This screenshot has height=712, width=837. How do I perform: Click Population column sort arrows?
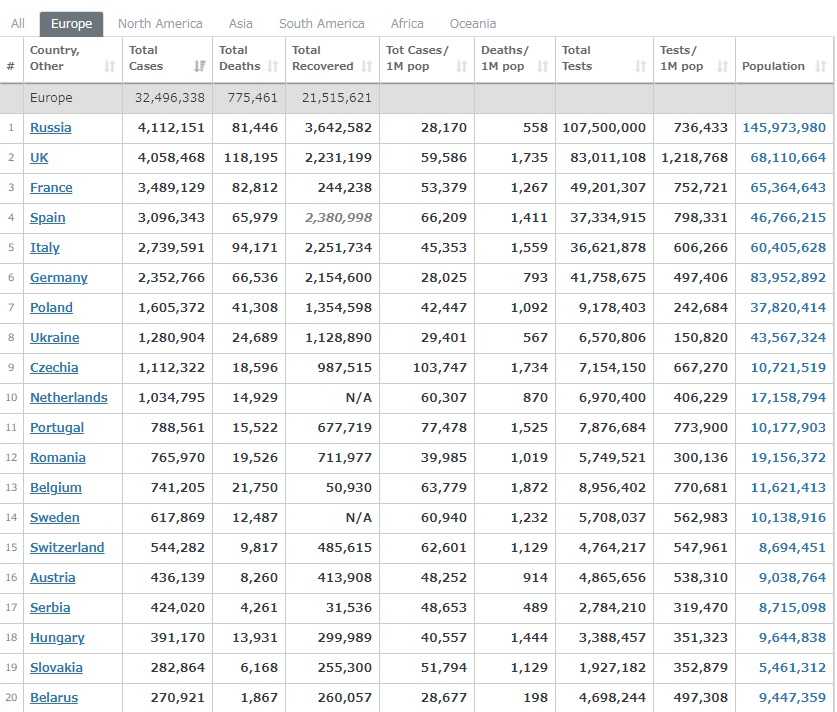click(821, 67)
